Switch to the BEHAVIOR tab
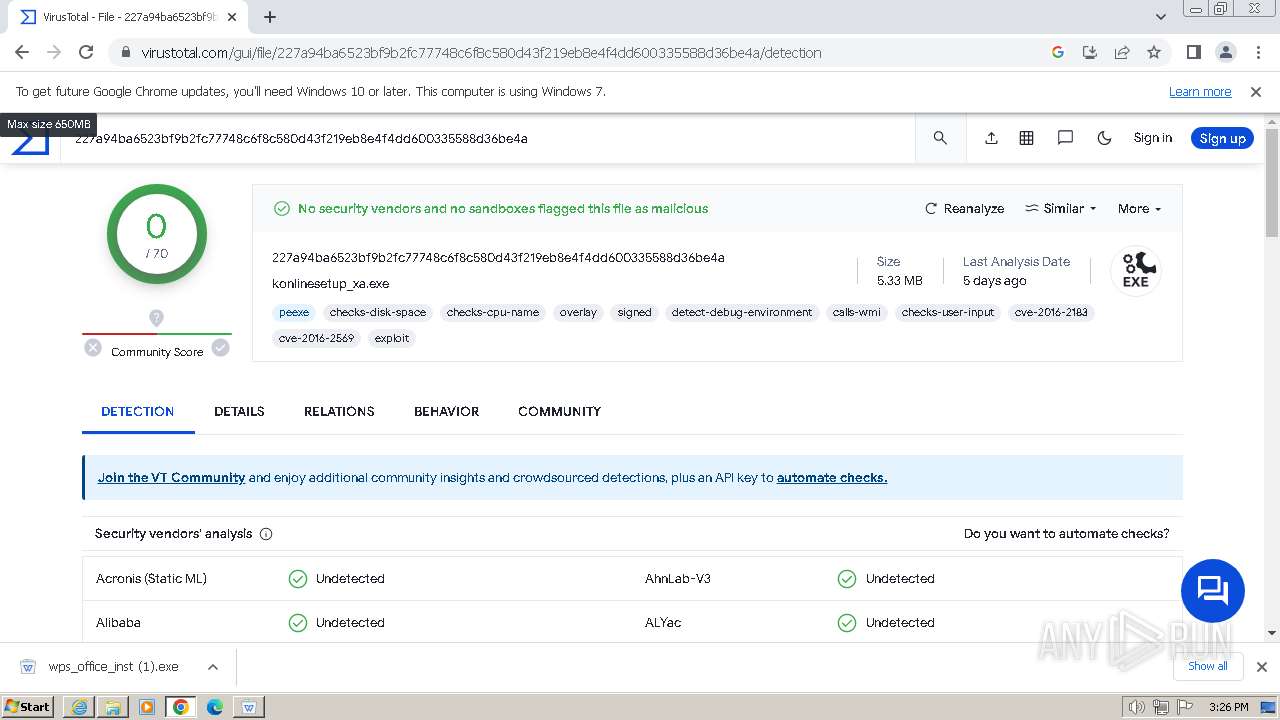Image resolution: width=1280 pixels, height=720 pixels. point(446,411)
